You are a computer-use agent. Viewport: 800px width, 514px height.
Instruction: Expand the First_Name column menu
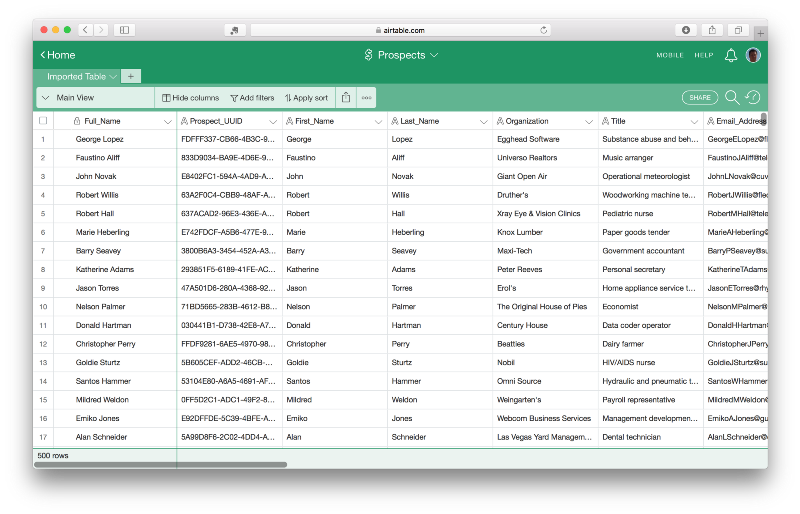tap(378, 121)
